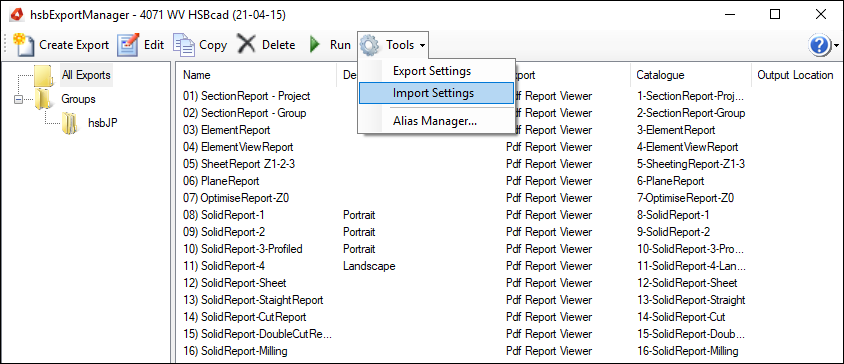Collapse the Groups tree node
Viewport: 844px width, 364px height.
coord(18,100)
